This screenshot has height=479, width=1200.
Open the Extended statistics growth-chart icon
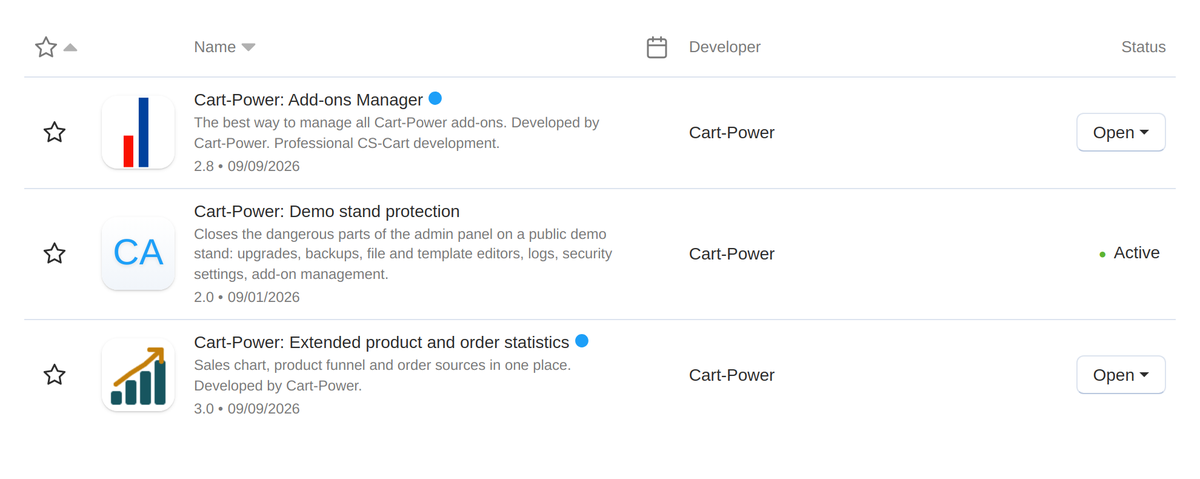pos(138,375)
